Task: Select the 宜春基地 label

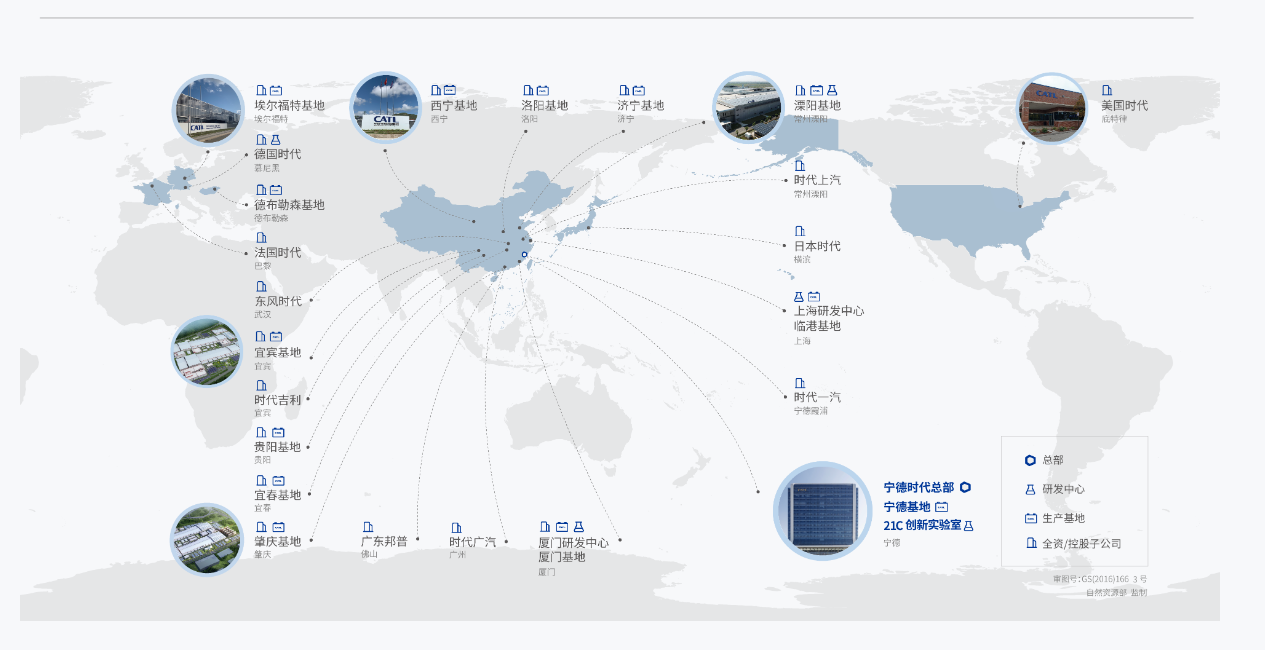Action: click(x=277, y=495)
